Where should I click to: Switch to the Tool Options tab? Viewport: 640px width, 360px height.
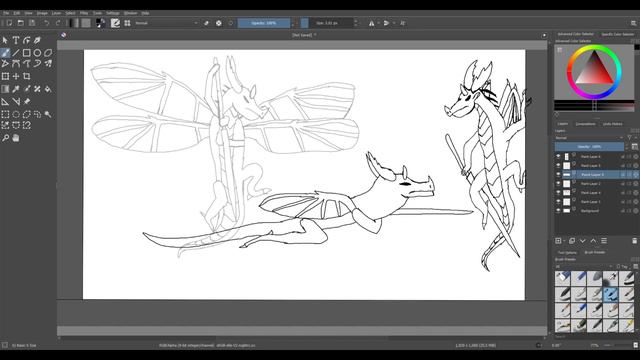coord(567,253)
